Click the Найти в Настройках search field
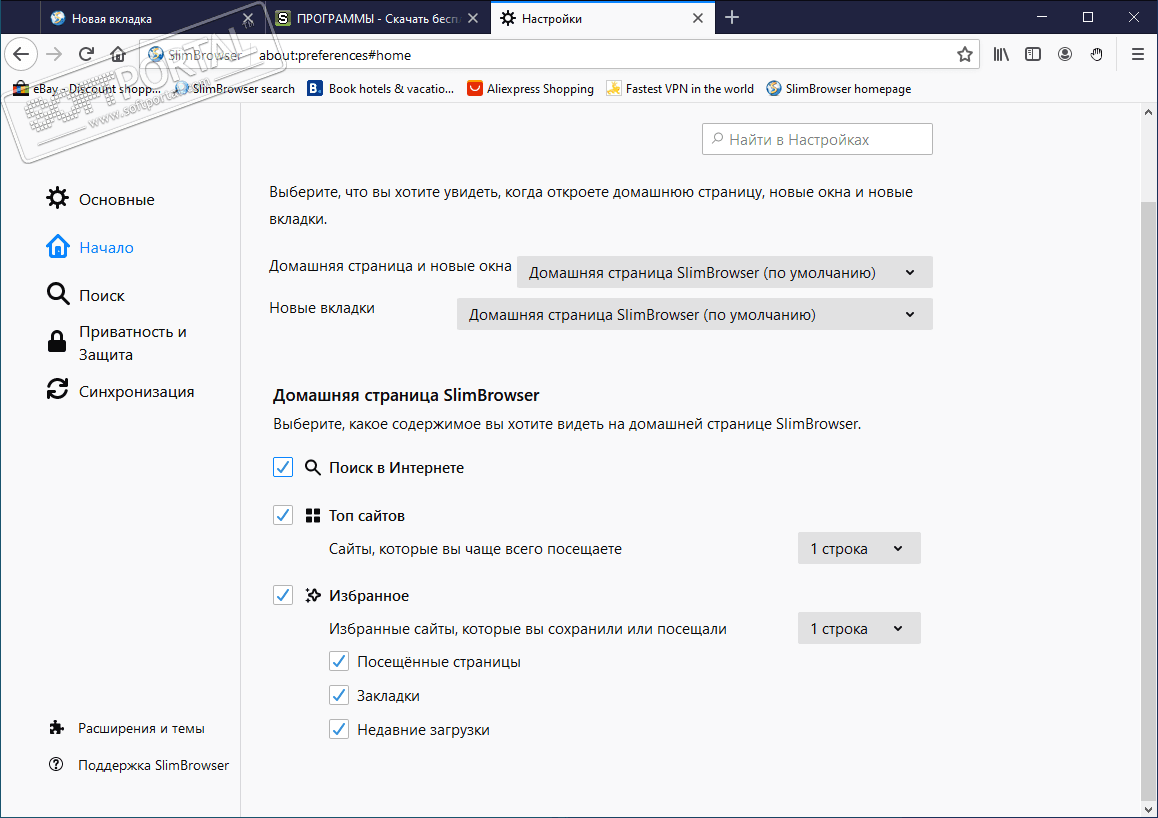 [x=817, y=140]
